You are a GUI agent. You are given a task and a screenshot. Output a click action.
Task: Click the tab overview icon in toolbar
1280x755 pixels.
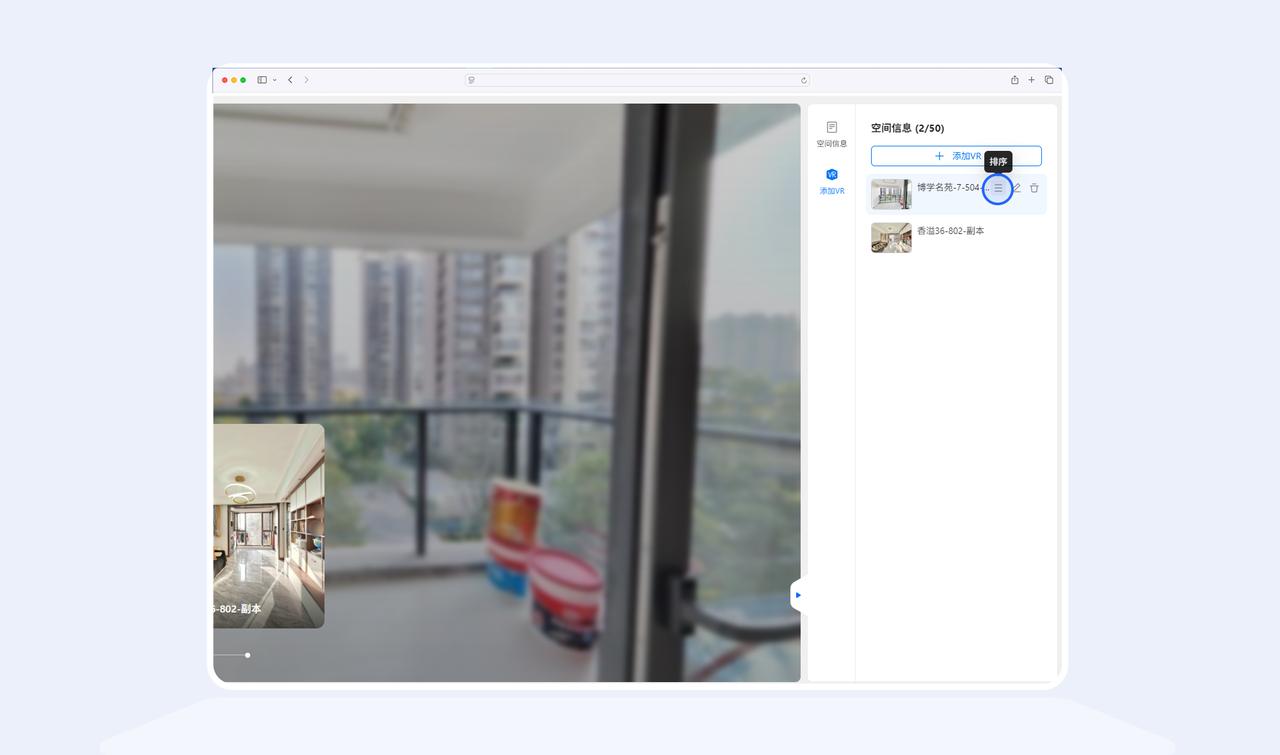tap(1048, 79)
